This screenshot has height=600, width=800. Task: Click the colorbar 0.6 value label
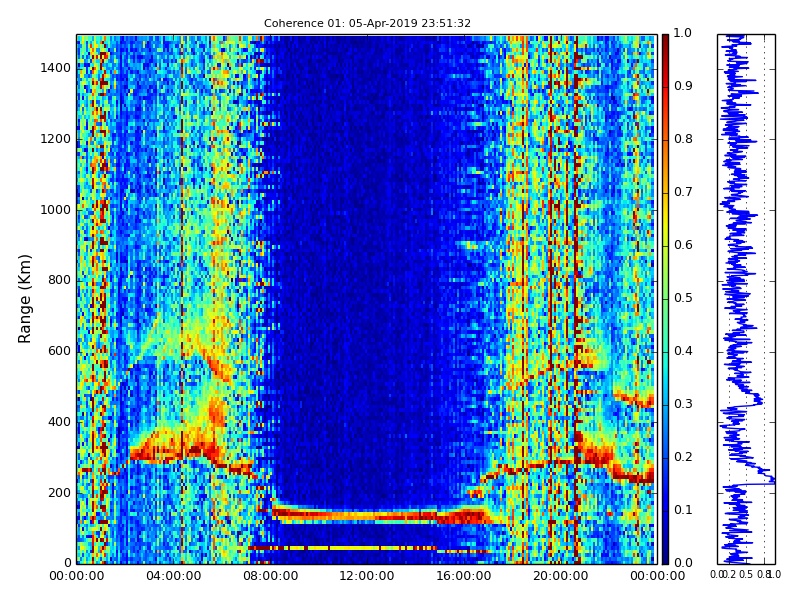683,245
